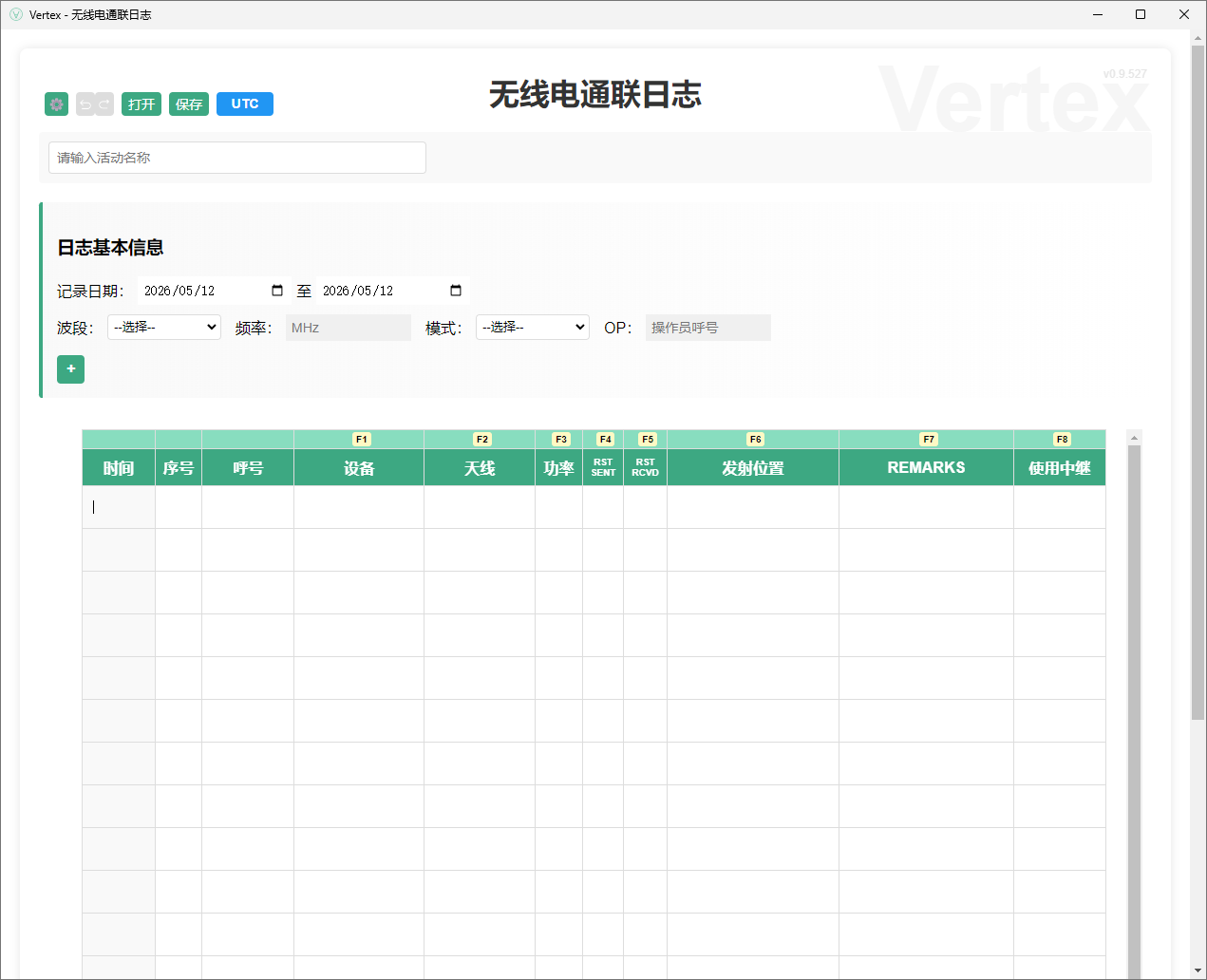
Task: Click the F7 shortcut badge
Action: (x=929, y=440)
